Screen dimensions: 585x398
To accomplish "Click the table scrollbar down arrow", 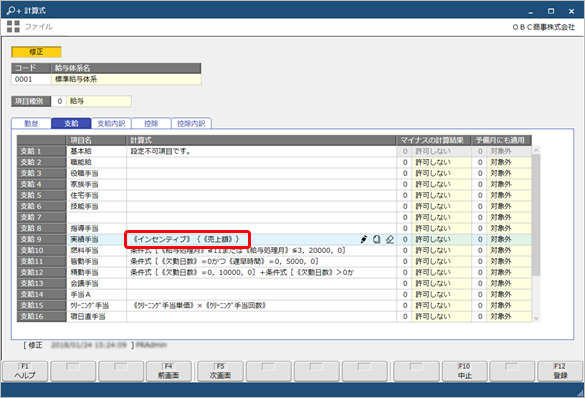I will click(x=536, y=318).
